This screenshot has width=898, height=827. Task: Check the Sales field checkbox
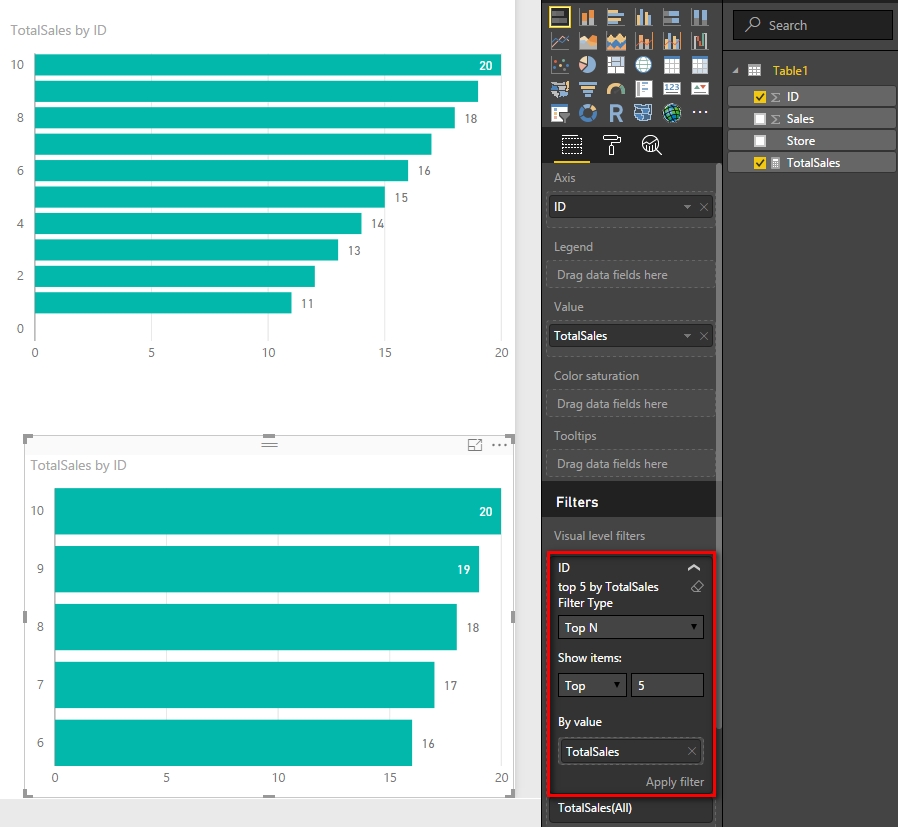click(760, 119)
